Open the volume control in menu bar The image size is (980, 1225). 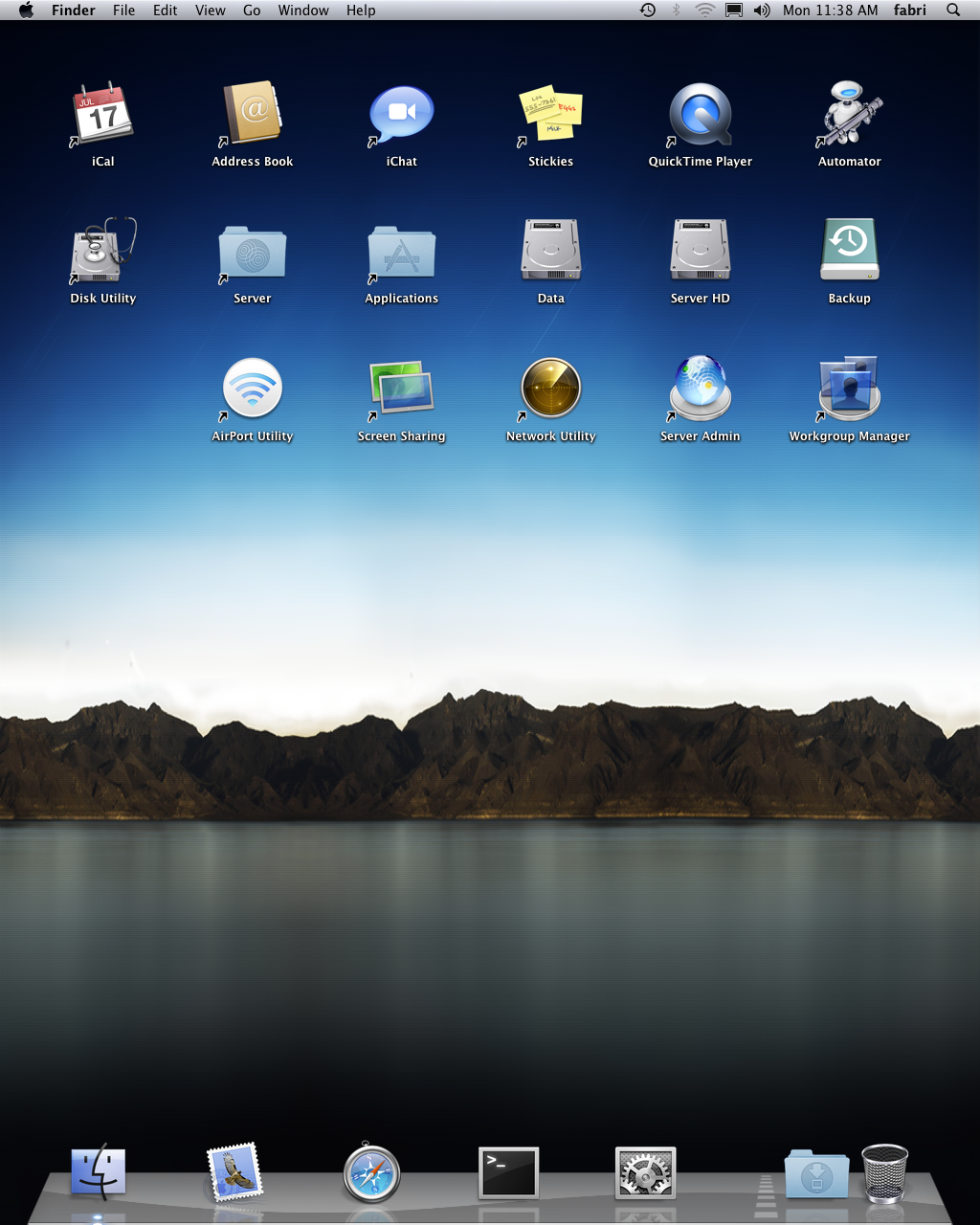pos(762,11)
